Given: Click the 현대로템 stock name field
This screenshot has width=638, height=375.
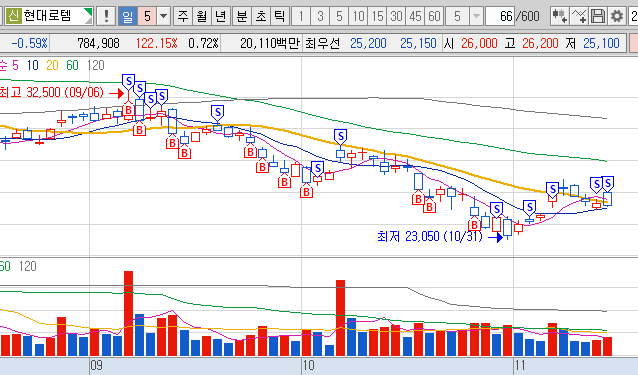Looking at the screenshot, I should point(48,16).
